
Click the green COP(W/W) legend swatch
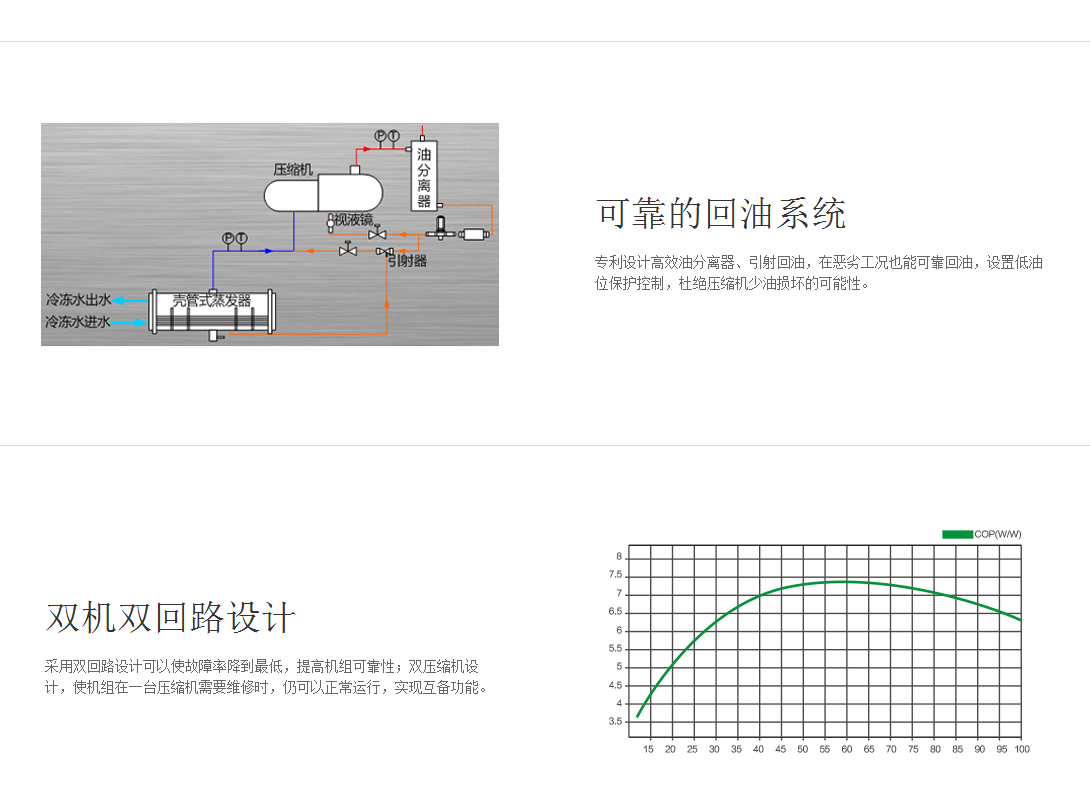click(956, 534)
